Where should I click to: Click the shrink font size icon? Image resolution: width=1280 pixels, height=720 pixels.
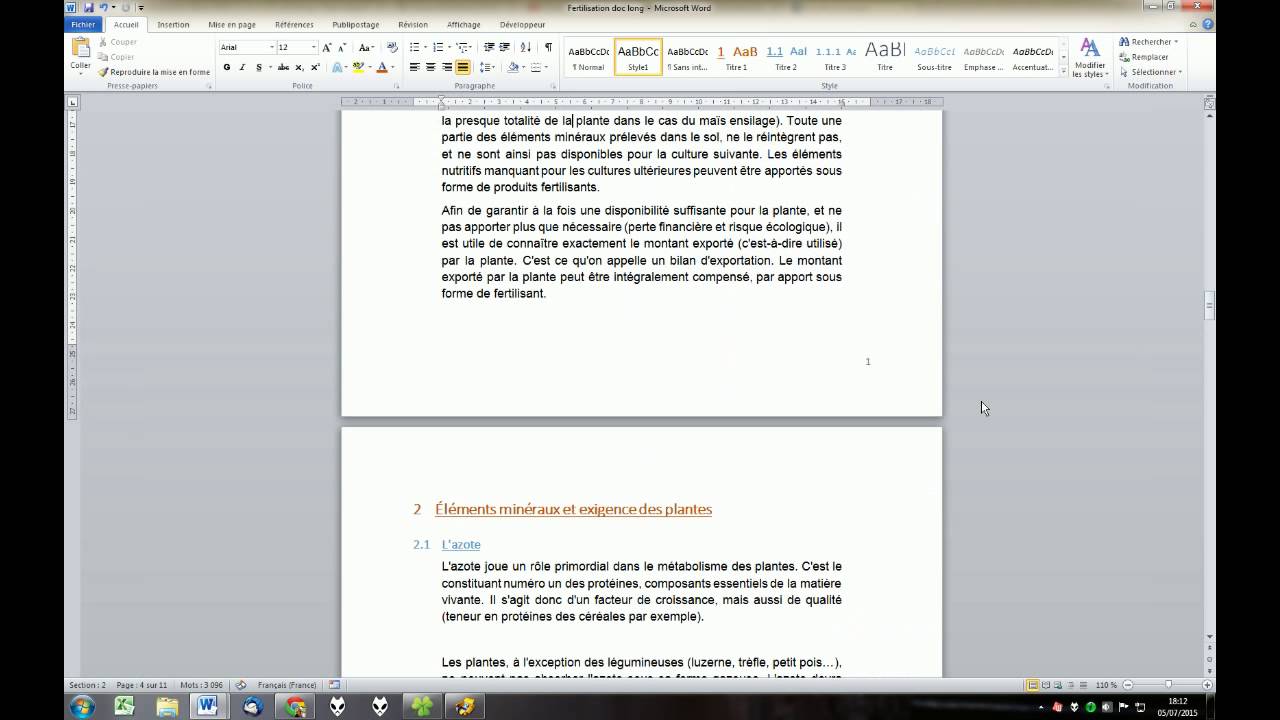pos(342,47)
